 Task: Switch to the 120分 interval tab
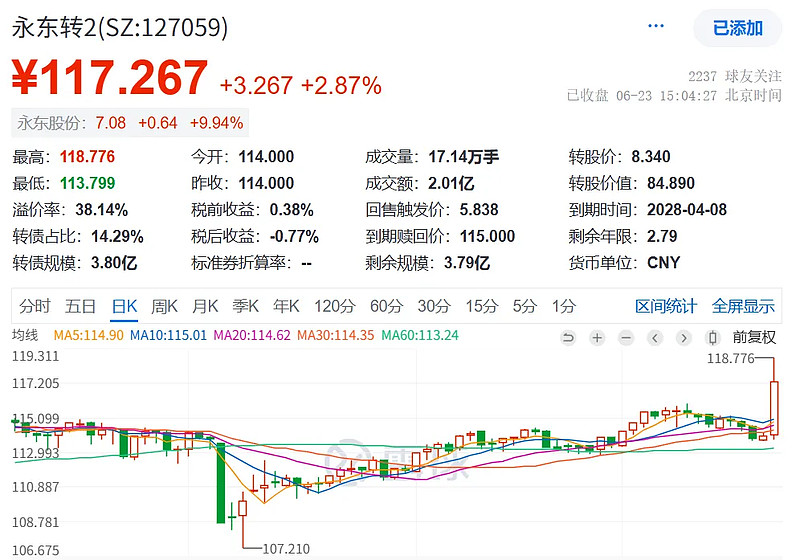[335, 307]
